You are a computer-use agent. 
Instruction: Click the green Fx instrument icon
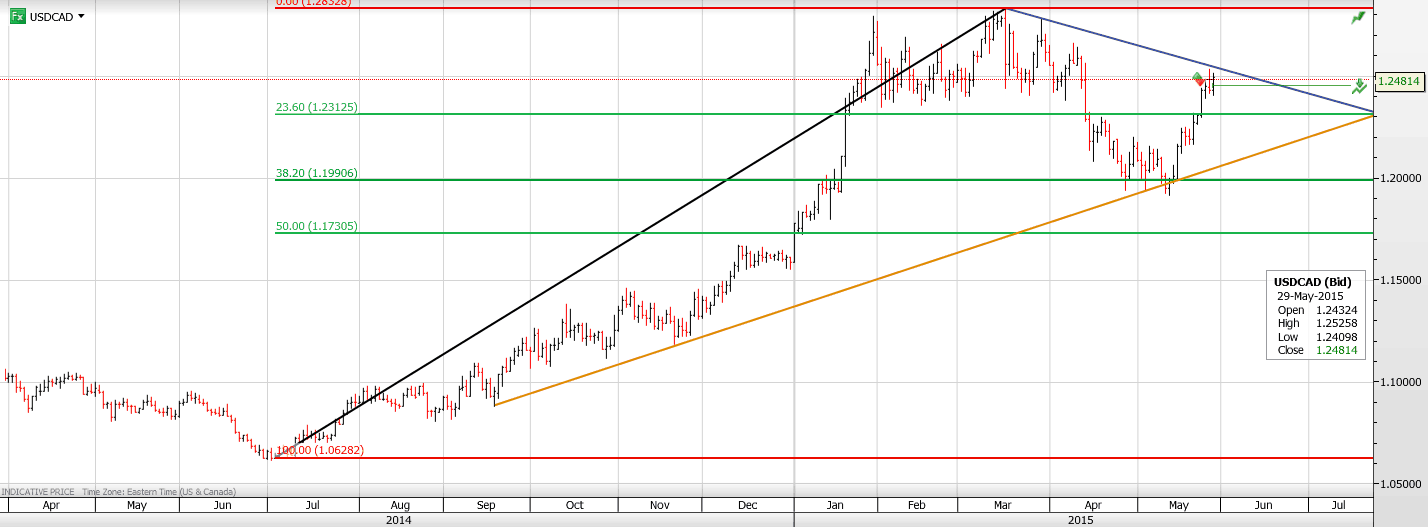[x=17, y=16]
